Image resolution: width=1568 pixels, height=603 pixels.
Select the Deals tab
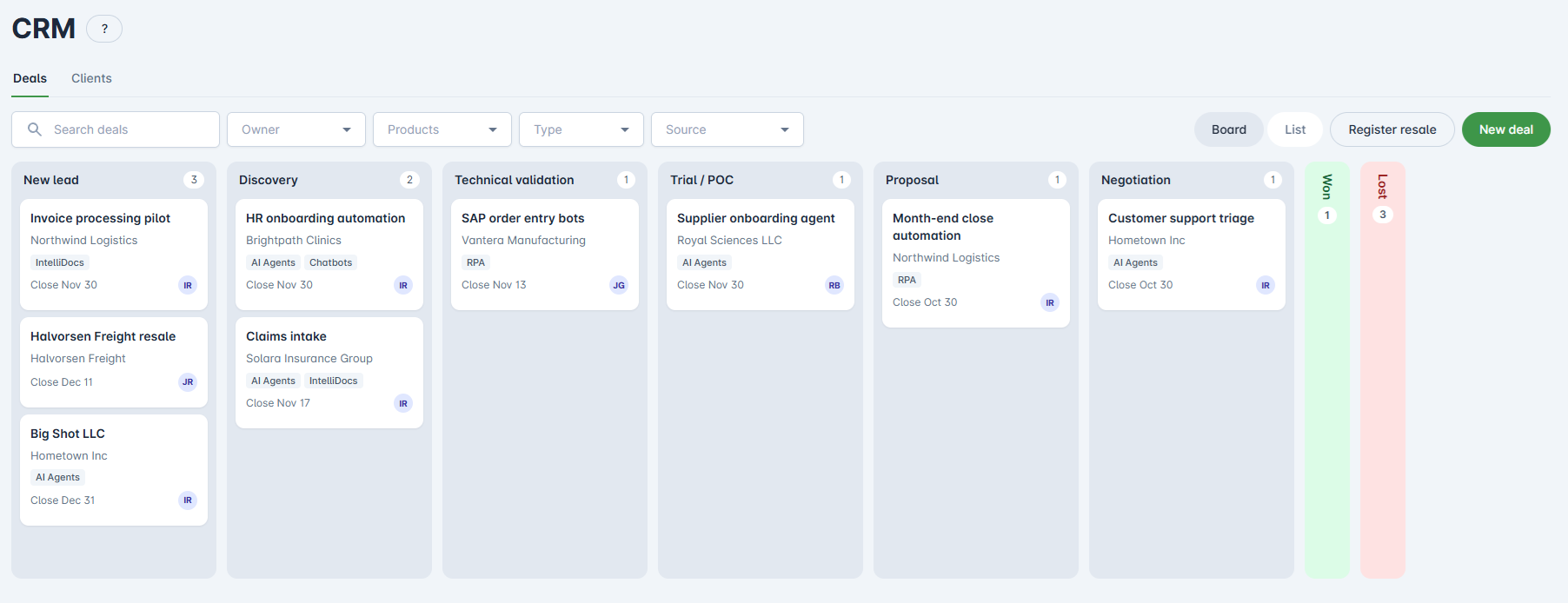click(x=30, y=78)
